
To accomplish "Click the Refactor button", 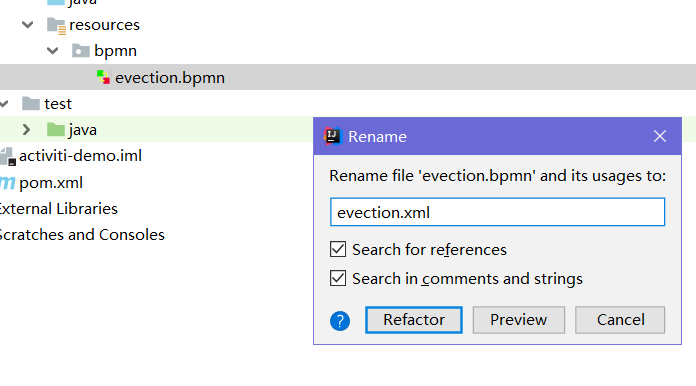I will (x=414, y=319).
